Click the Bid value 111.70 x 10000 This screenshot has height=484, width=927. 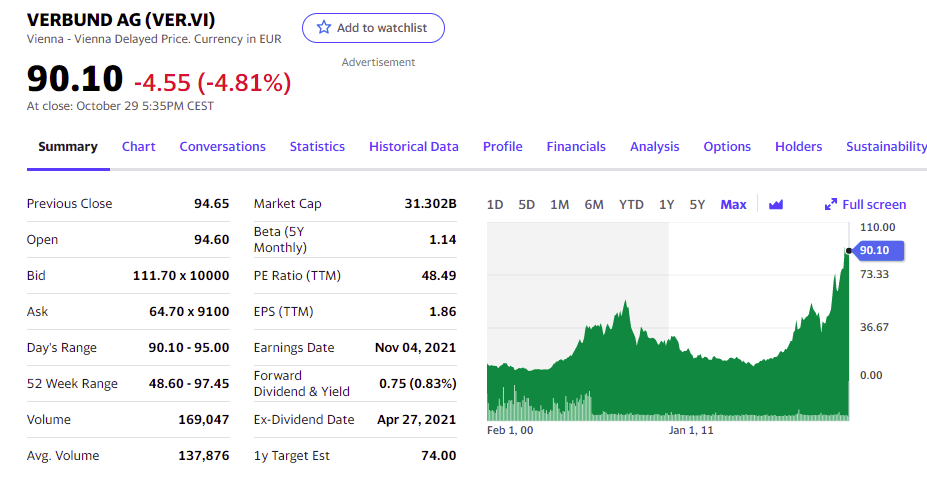(181, 275)
